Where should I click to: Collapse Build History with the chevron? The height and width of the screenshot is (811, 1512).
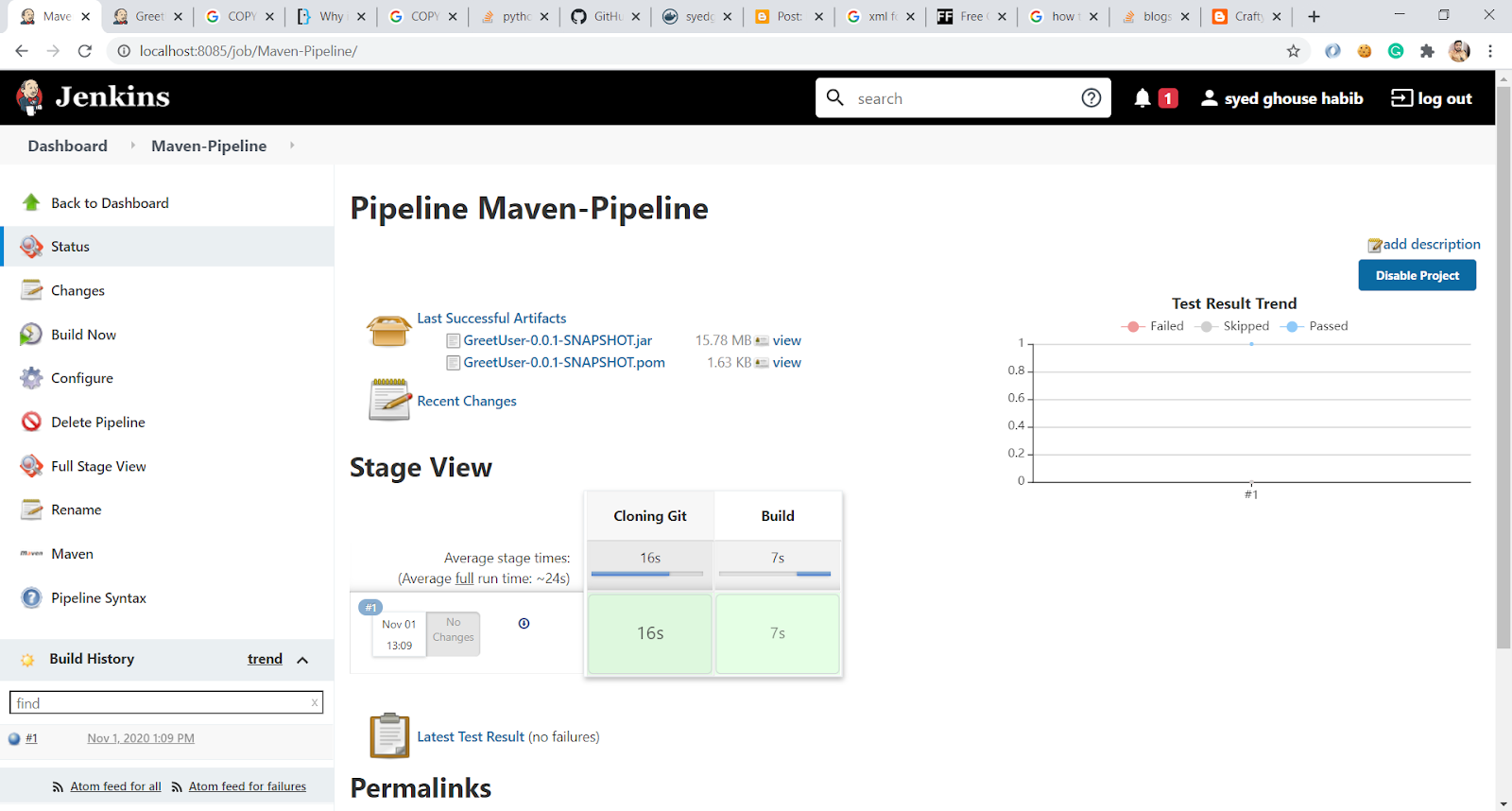coord(302,660)
